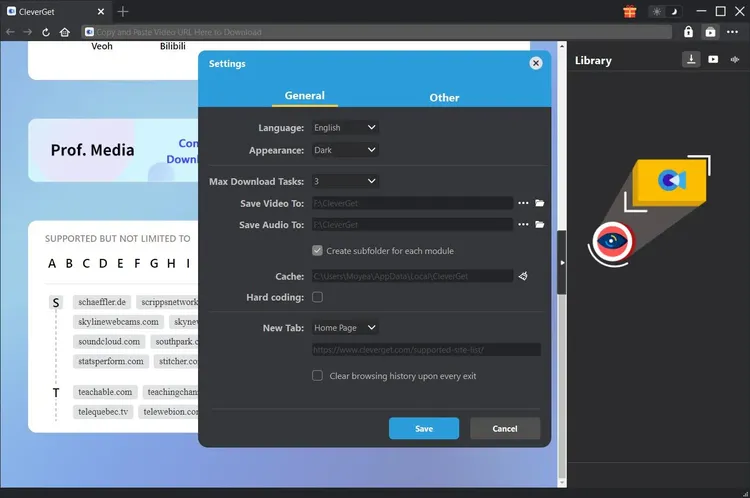Click the home button in toolbar
The width and height of the screenshot is (750, 498).
(65, 32)
